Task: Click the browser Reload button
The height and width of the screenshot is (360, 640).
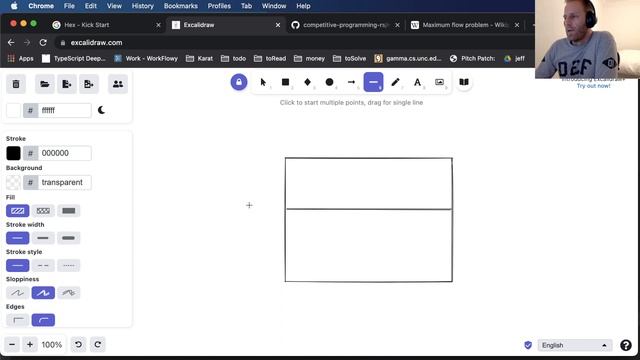Action: pyautogui.click(x=43, y=42)
